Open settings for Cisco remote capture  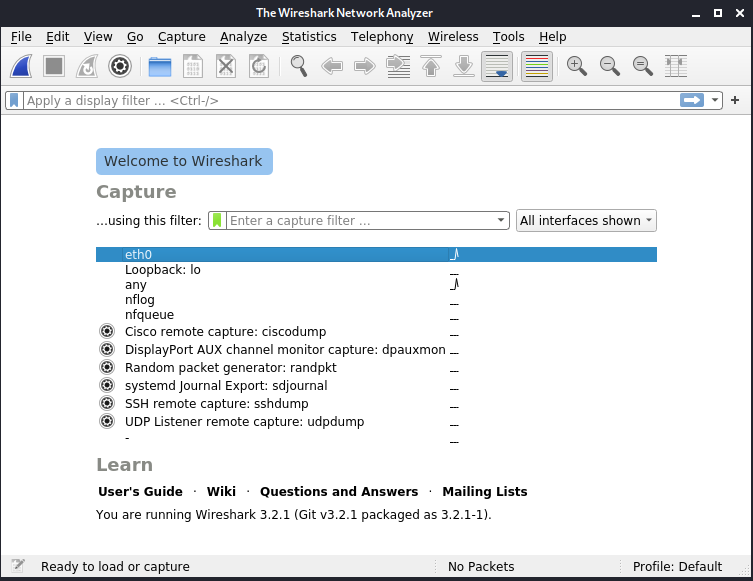[107, 332]
